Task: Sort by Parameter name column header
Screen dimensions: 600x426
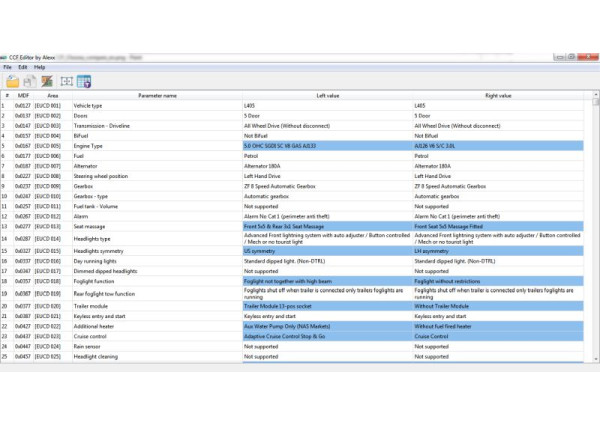Action: (156, 96)
